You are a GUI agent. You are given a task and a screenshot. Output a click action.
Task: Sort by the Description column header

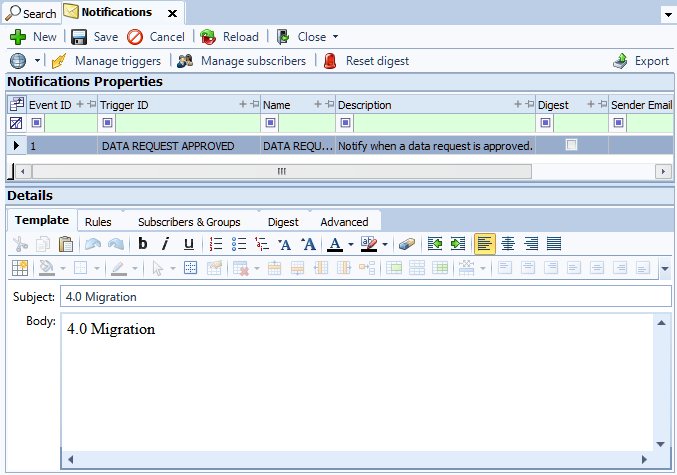pos(364,105)
